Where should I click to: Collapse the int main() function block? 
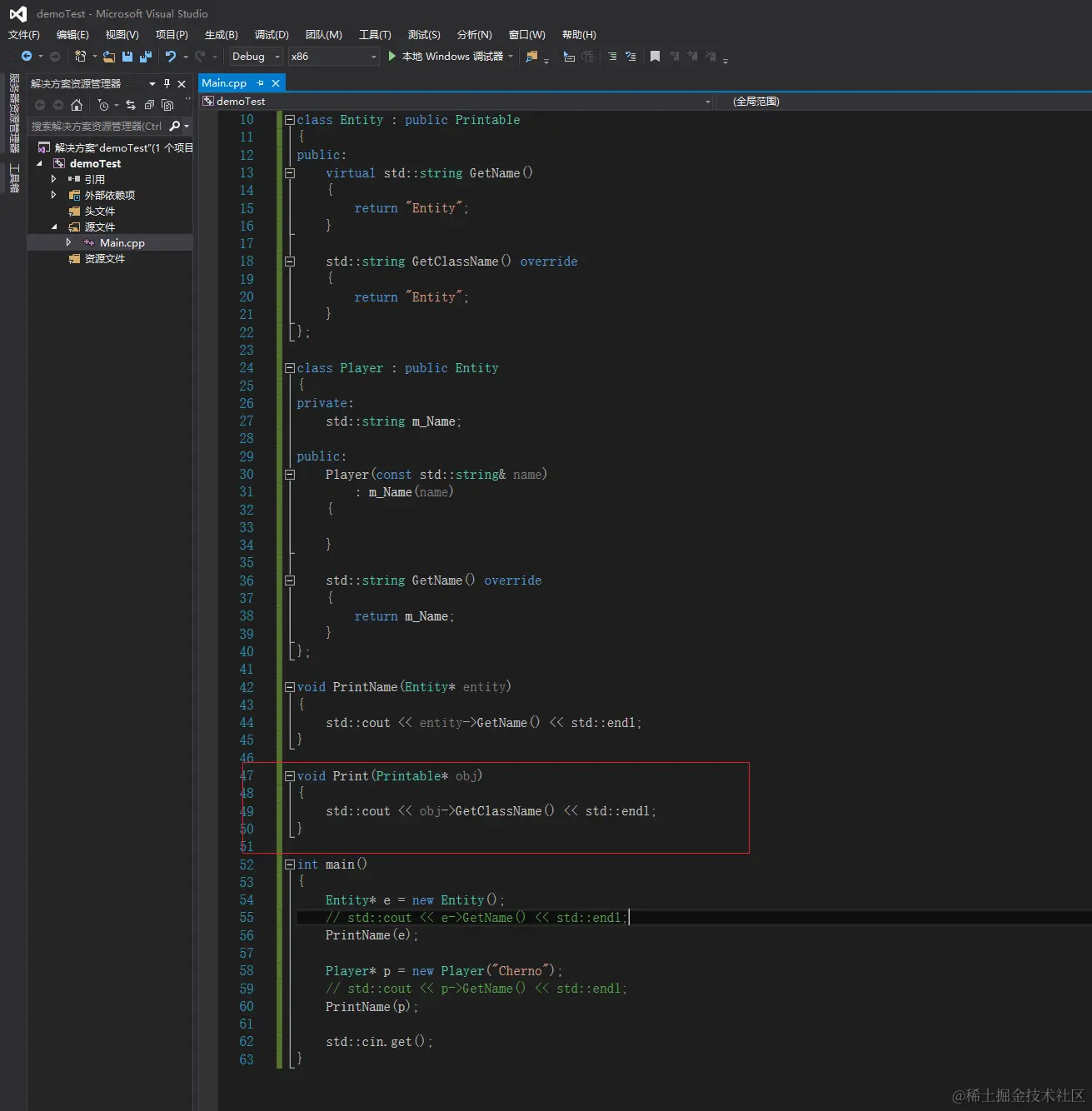click(x=289, y=864)
